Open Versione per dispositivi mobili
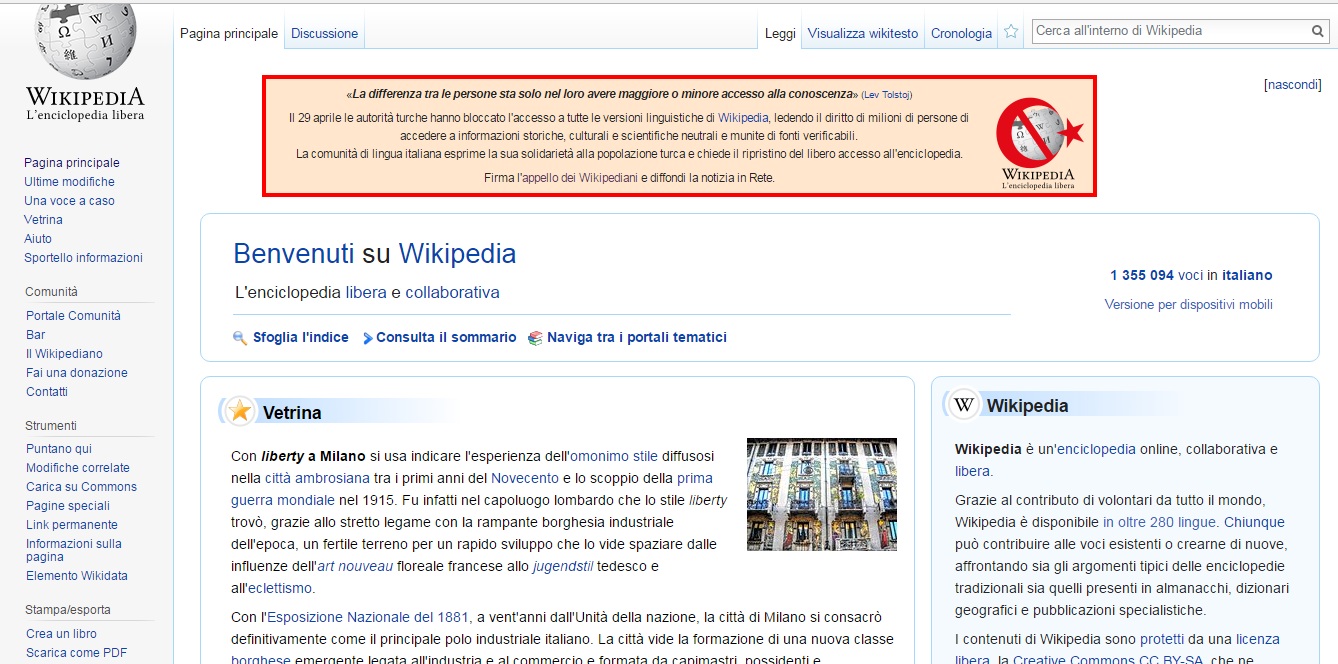Image resolution: width=1338 pixels, height=664 pixels. (1189, 305)
